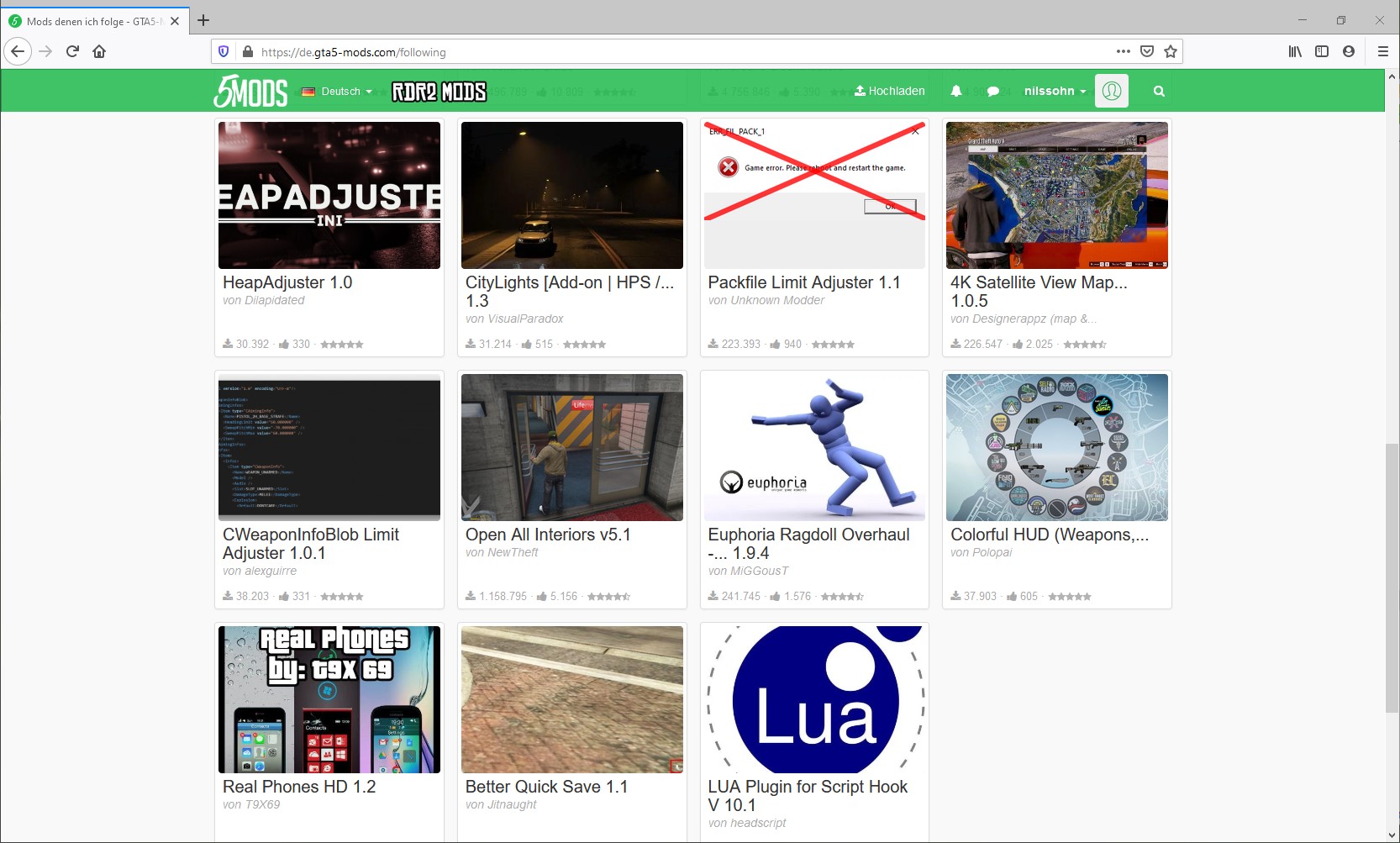This screenshot has width=1400, height=843.
Task: Click author text 'von alexguirre'
Action: pos(260,571)
